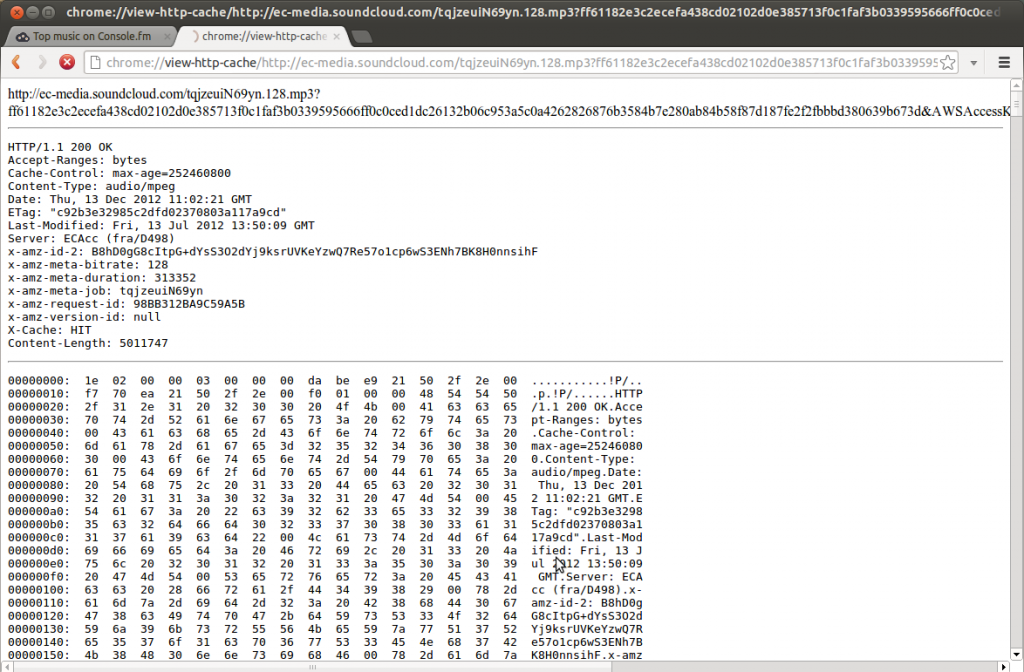Click the "X-Cache: HIT" header line
This screenshot has width=1024, height=672.
(x=50, y=330)
